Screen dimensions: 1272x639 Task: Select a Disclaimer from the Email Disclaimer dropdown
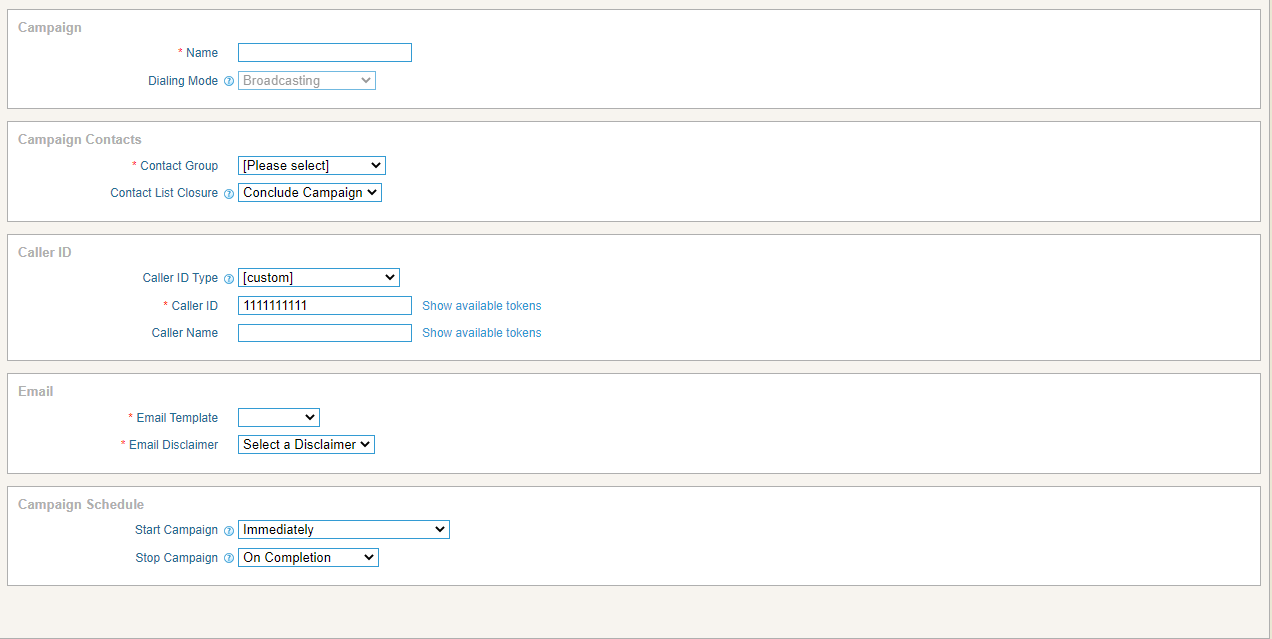(306, 444)
